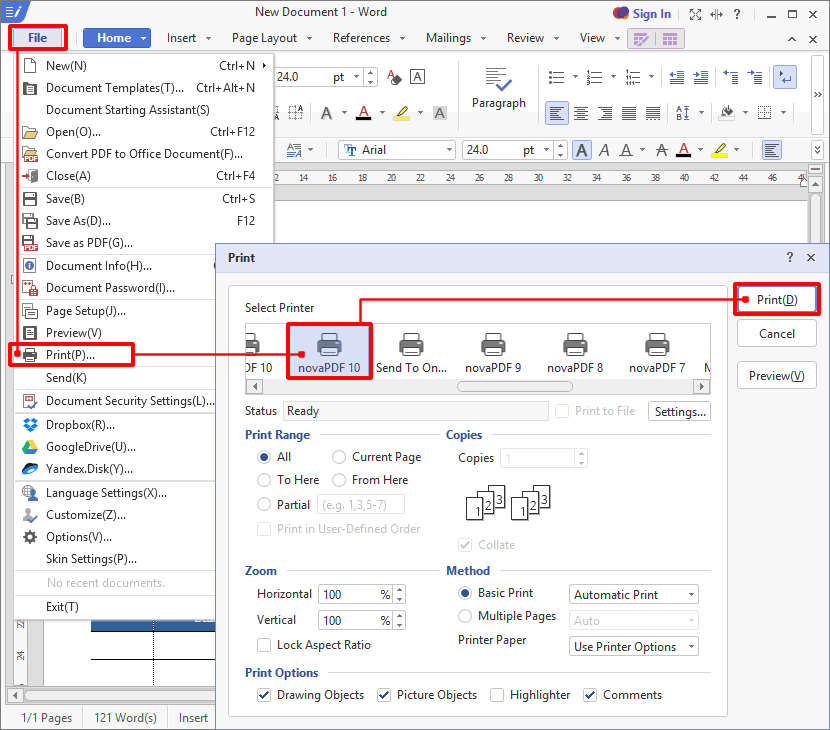The height and width of the screenshot is (730, 830).
Task: Toggle the Drawing Objects checkbox
Action: (264, 695)
